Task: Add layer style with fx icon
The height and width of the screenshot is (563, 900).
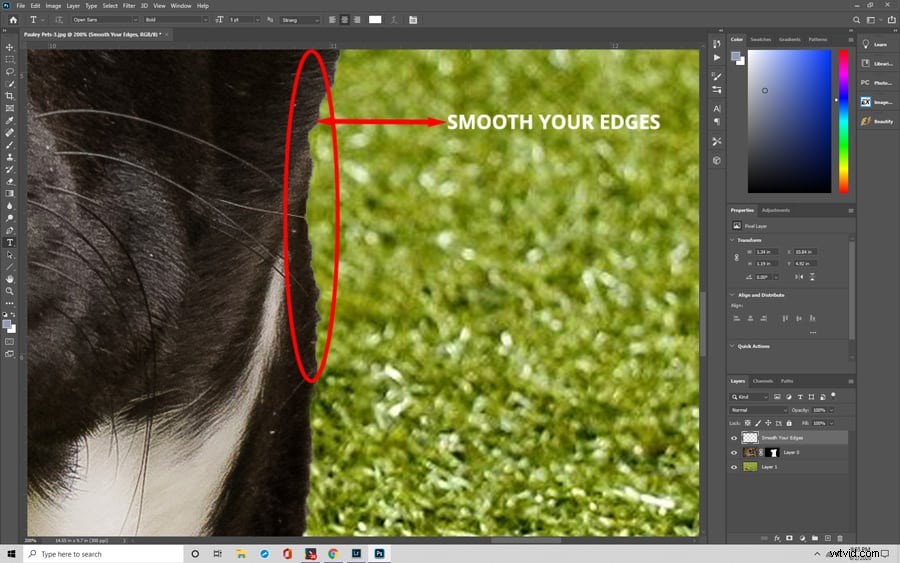Action: (777, 538)
